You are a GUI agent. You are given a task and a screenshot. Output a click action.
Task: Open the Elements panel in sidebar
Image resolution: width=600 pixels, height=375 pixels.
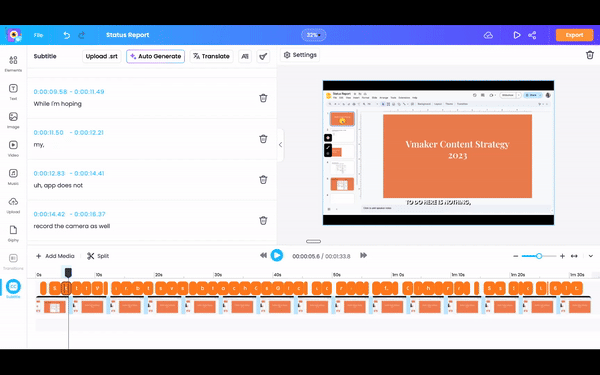point(13,63)
